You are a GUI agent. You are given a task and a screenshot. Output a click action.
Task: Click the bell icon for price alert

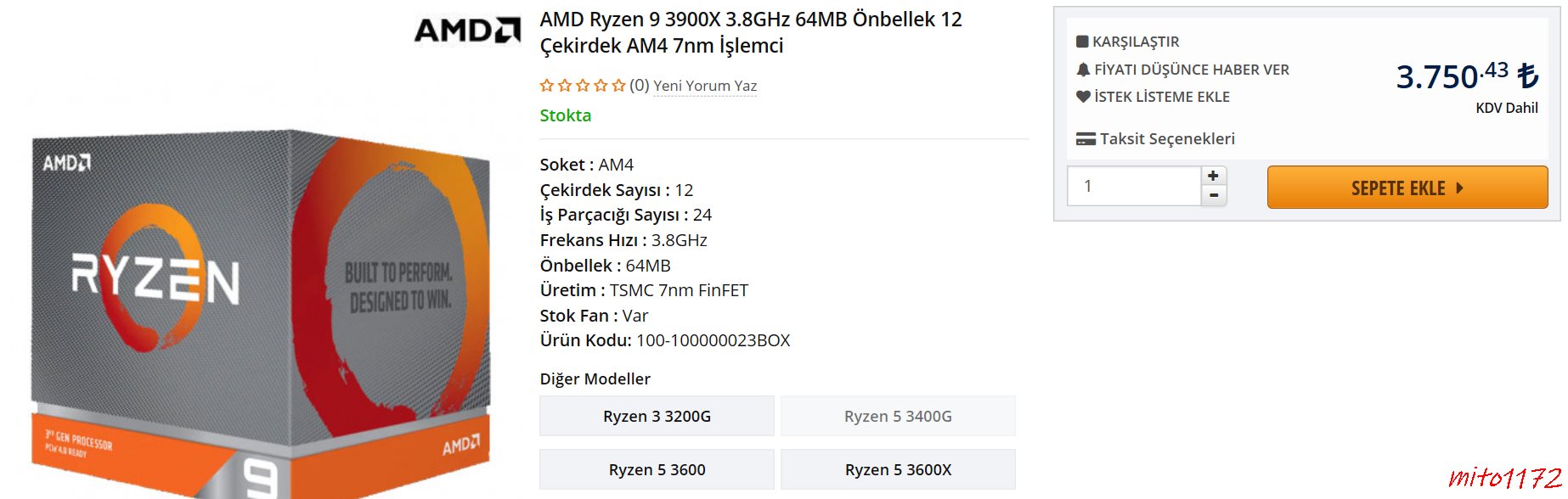point(1083,70)
